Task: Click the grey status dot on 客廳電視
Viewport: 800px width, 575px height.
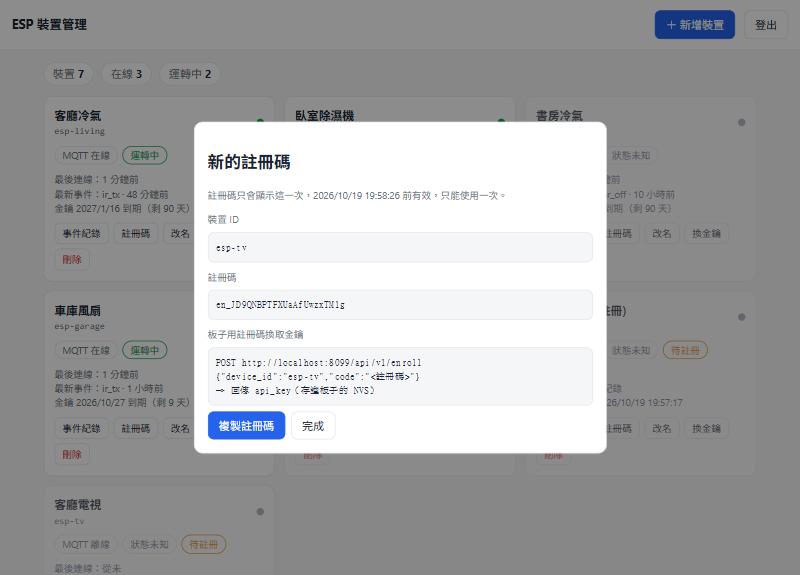Action: (260, 512)
